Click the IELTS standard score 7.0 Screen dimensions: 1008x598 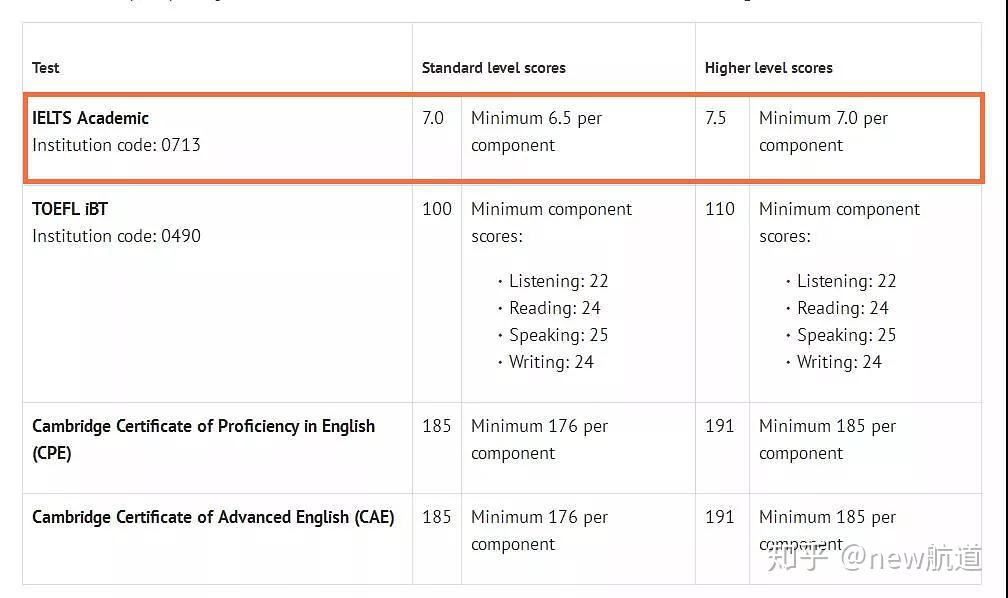pos(433,118)
